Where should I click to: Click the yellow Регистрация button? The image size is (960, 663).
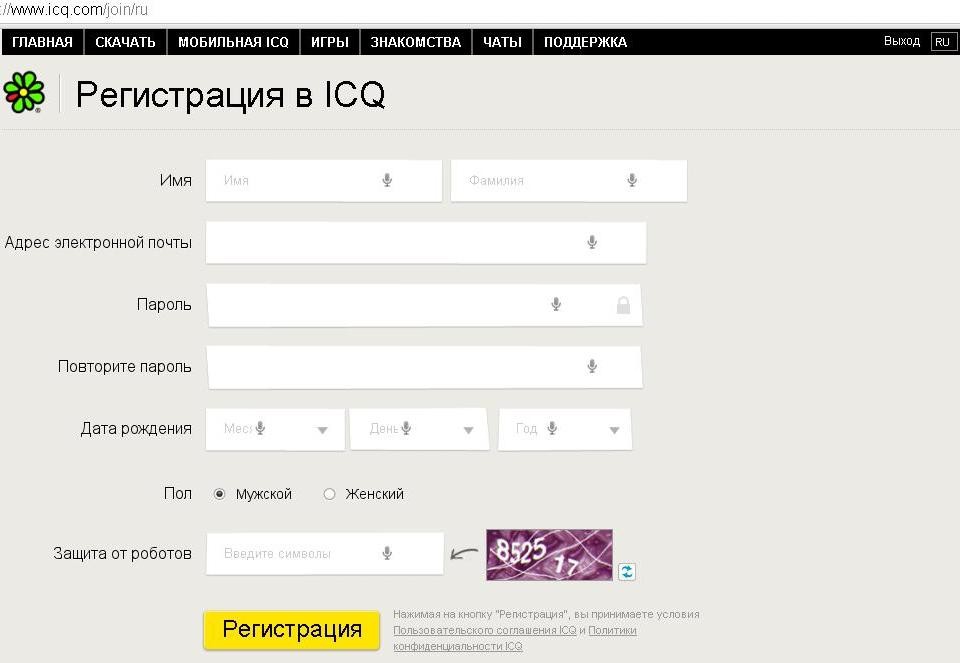pos(291,629)
